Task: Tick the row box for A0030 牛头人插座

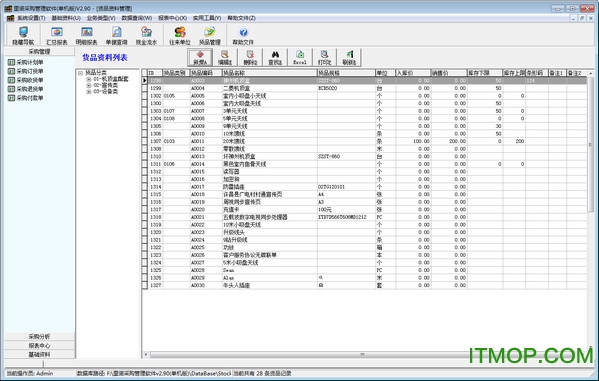Action: pyautogui.click(x=144, y=285)
